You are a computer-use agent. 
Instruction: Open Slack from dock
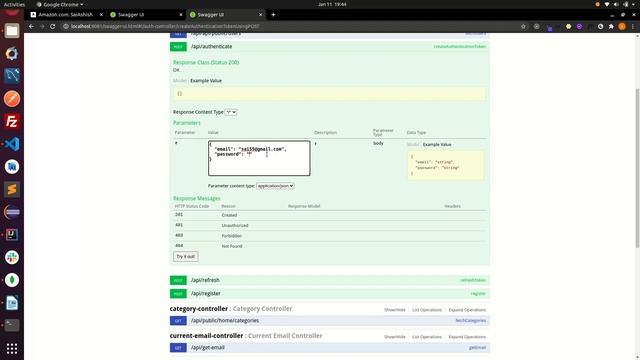(12, 257)
